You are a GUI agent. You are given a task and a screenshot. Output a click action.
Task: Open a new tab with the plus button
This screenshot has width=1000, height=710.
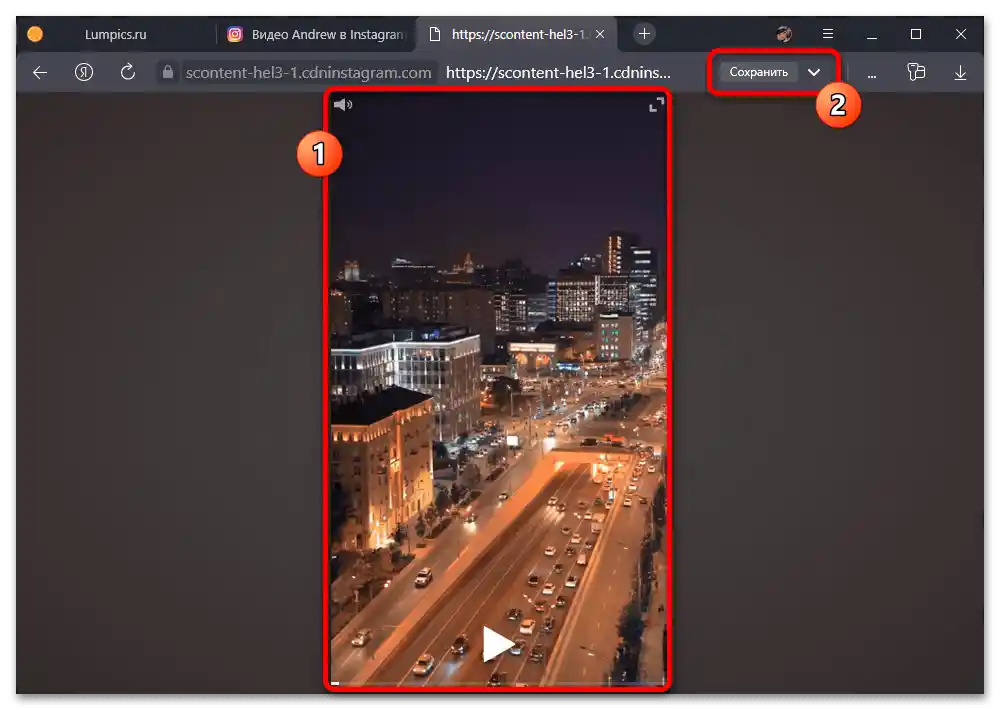coord(644,34)
